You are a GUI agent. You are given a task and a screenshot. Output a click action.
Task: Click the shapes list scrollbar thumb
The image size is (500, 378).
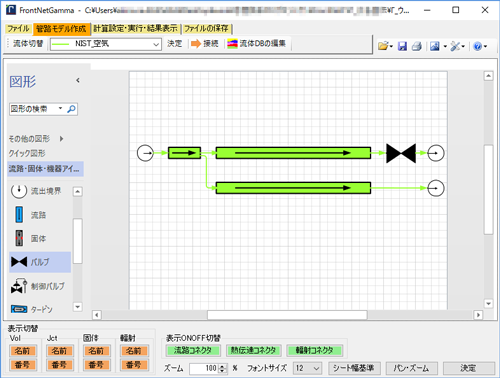tap(77, 241)
